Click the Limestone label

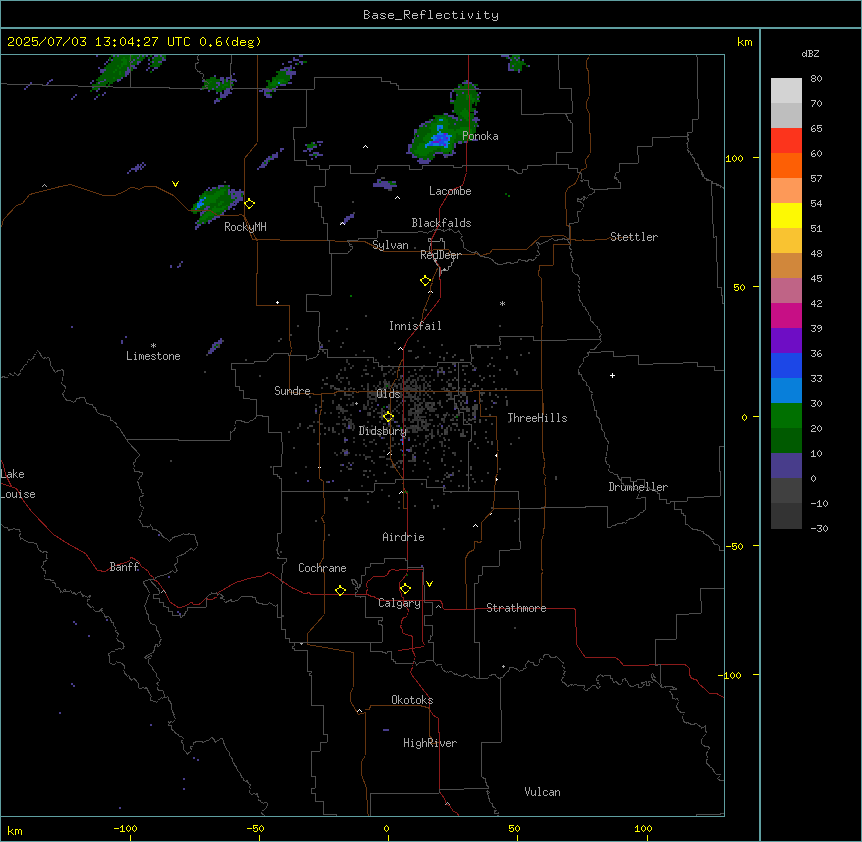(153, 356)
